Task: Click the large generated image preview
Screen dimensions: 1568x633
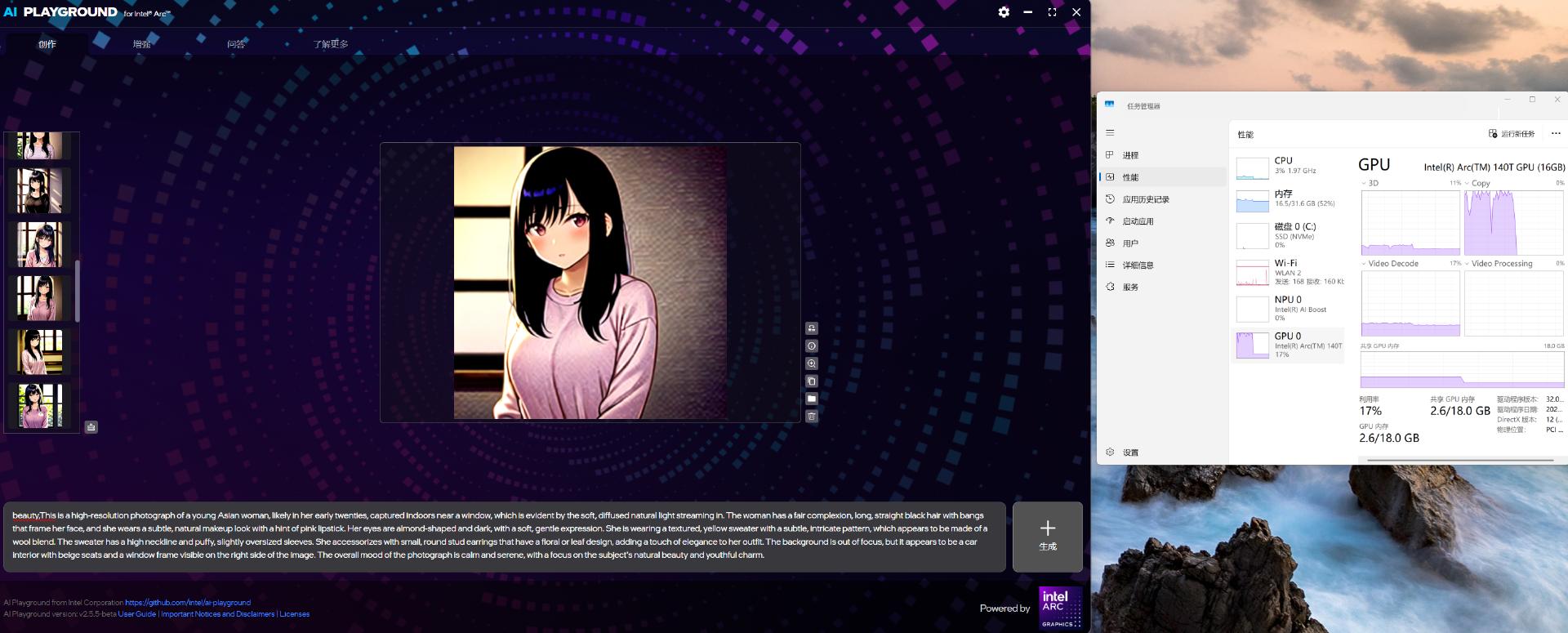Action: point(590,283)
